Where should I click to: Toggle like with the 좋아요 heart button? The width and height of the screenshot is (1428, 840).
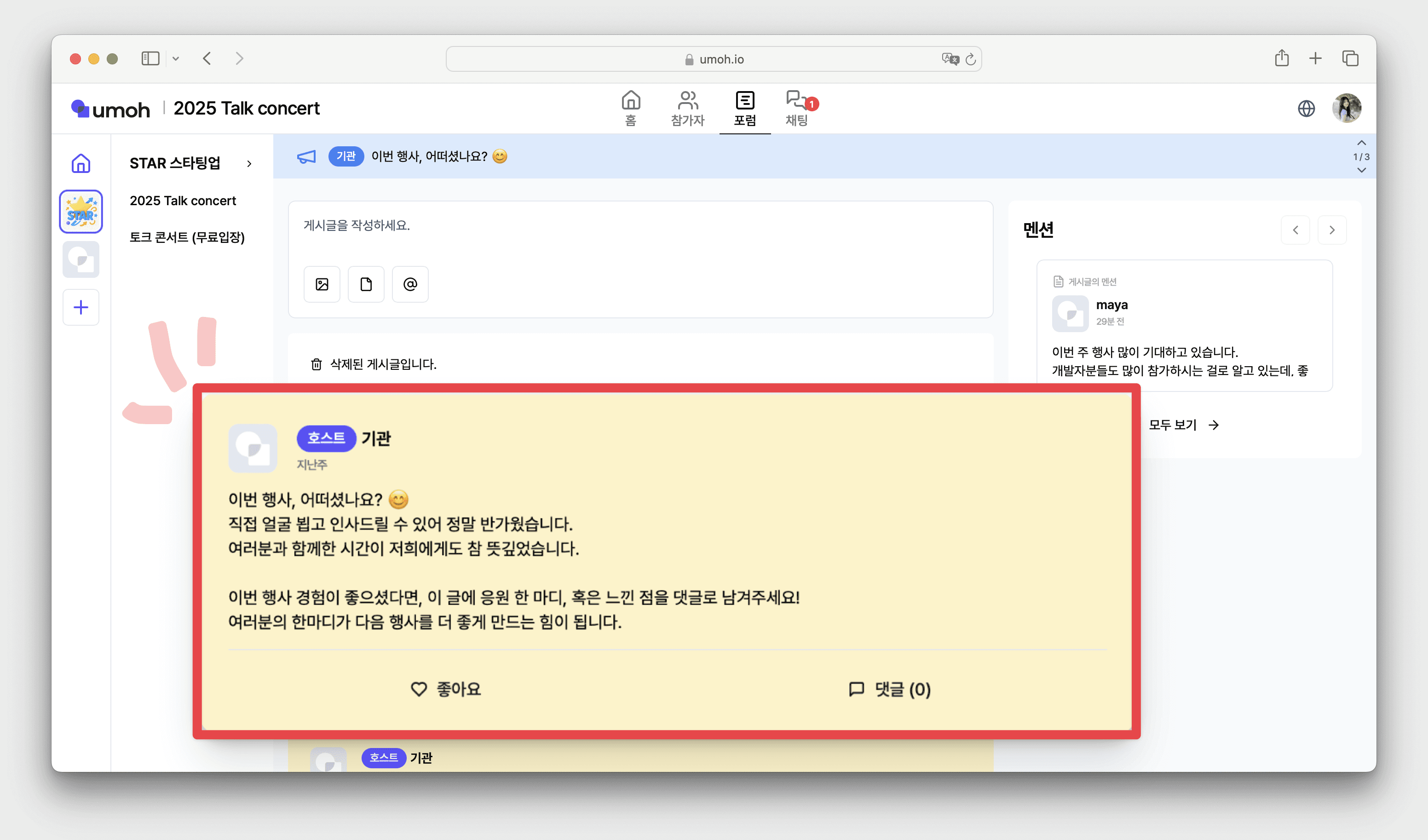click(445, 689)
